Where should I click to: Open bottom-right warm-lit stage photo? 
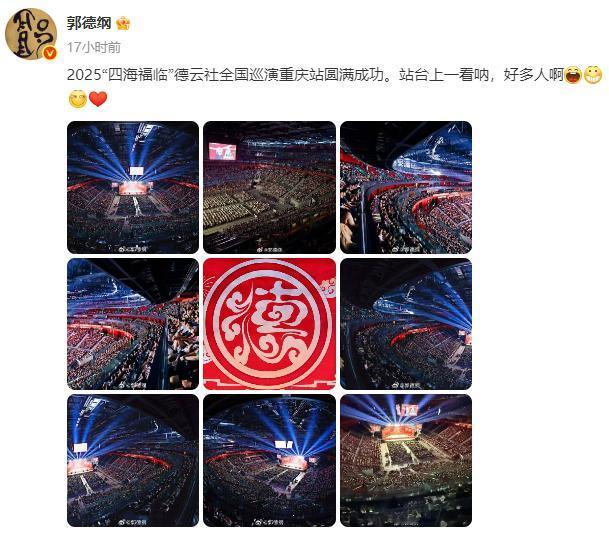click(406, 461)
